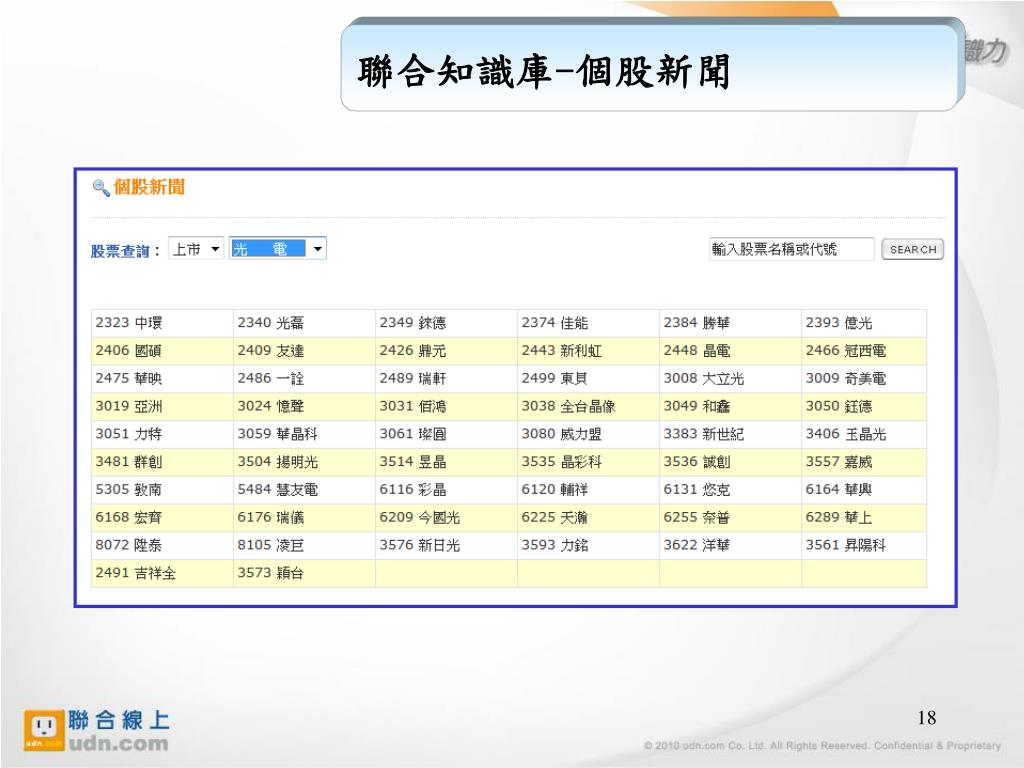Open stock 2393 億光
1024x768 pixels.
[x=839, y=323]
